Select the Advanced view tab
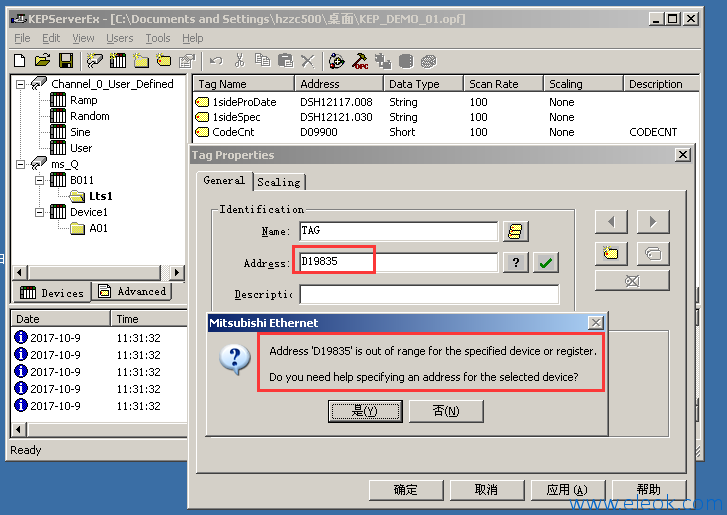The height and width of the screenshot is (515, 727). click(x=132, y=291)
